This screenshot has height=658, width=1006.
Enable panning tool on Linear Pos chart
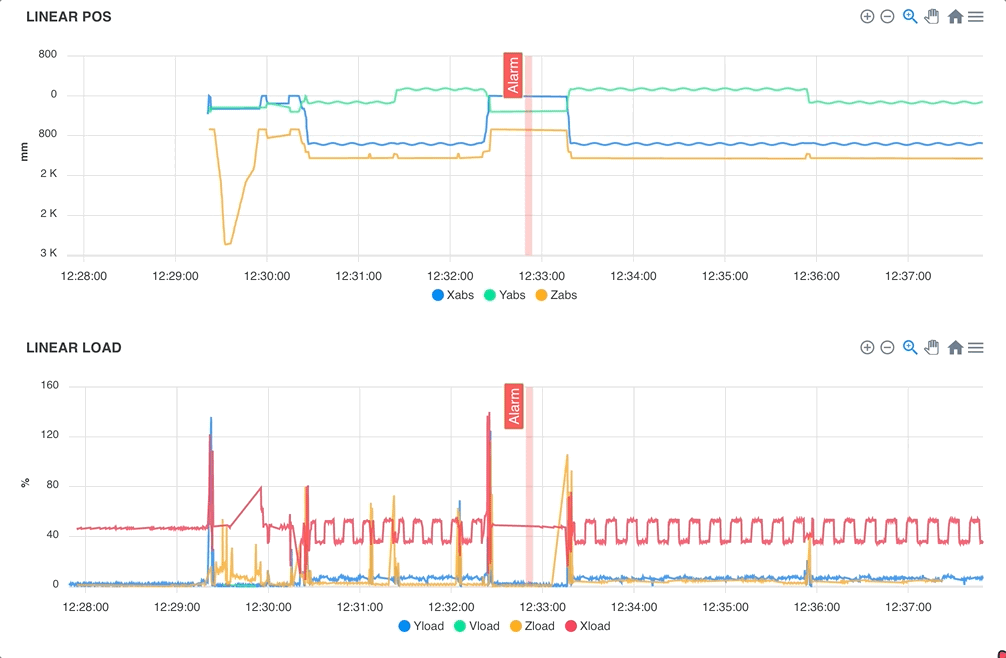click(x=932, y=17)
